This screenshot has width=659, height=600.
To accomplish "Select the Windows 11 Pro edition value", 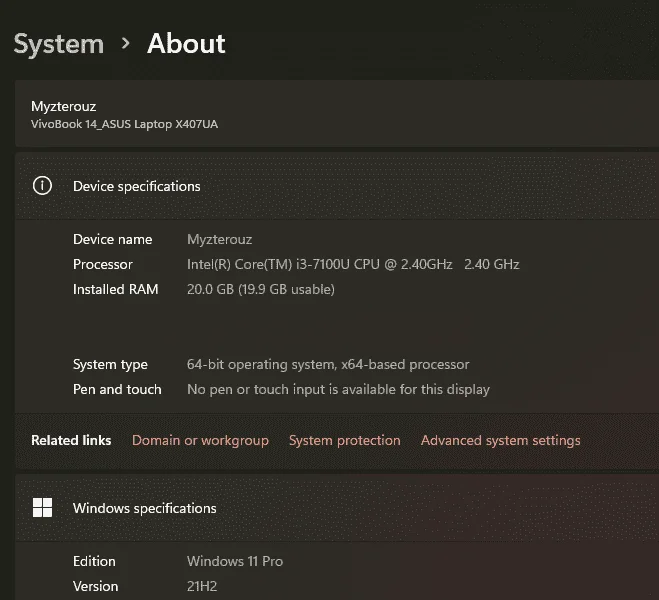I will pos(235,561).
